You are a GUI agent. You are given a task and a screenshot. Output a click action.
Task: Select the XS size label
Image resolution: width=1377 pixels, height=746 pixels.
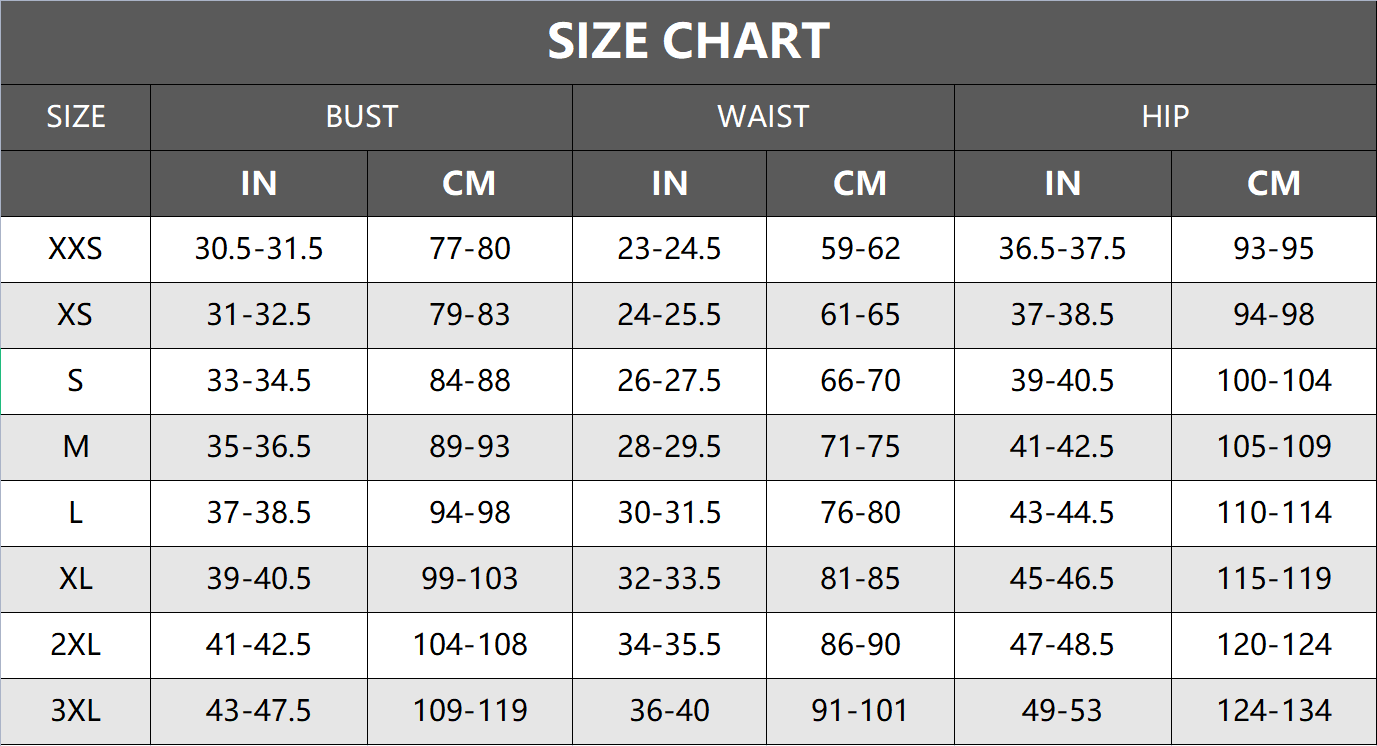click(75, 315)
